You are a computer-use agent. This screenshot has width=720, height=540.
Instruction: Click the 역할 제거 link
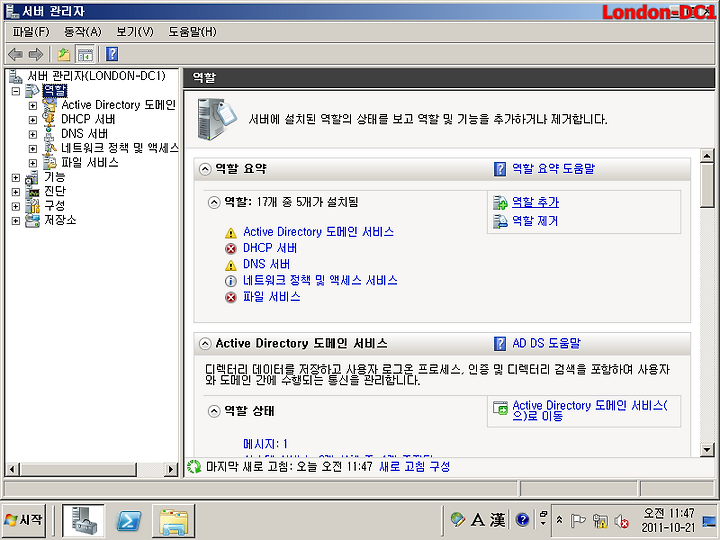click(535, 221)
